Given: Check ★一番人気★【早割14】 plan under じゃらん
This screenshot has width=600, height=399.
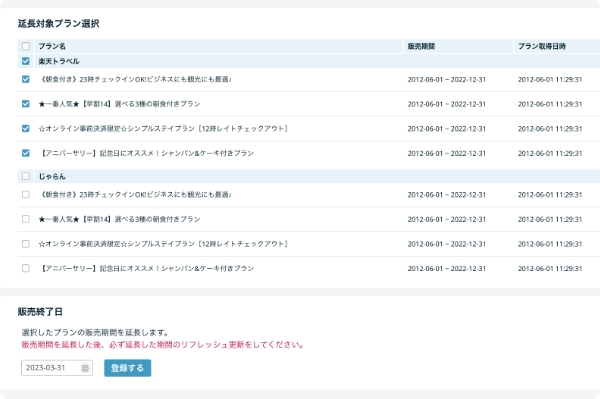Looking at the screenshot, I should point(26,219).
